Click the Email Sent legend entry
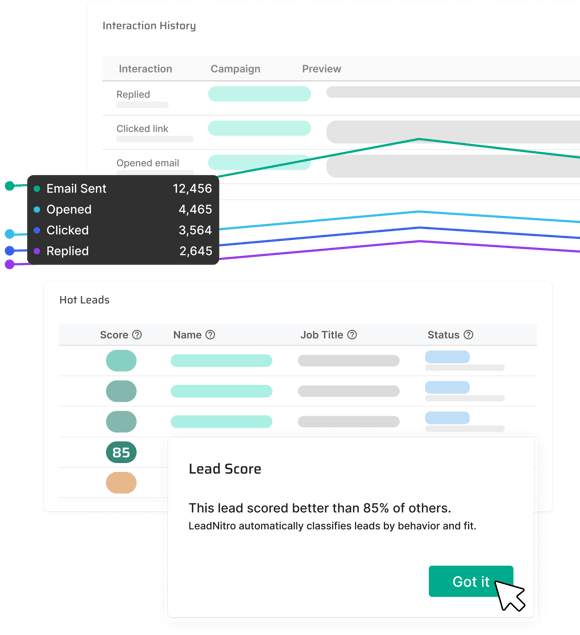 click(123, 188)
